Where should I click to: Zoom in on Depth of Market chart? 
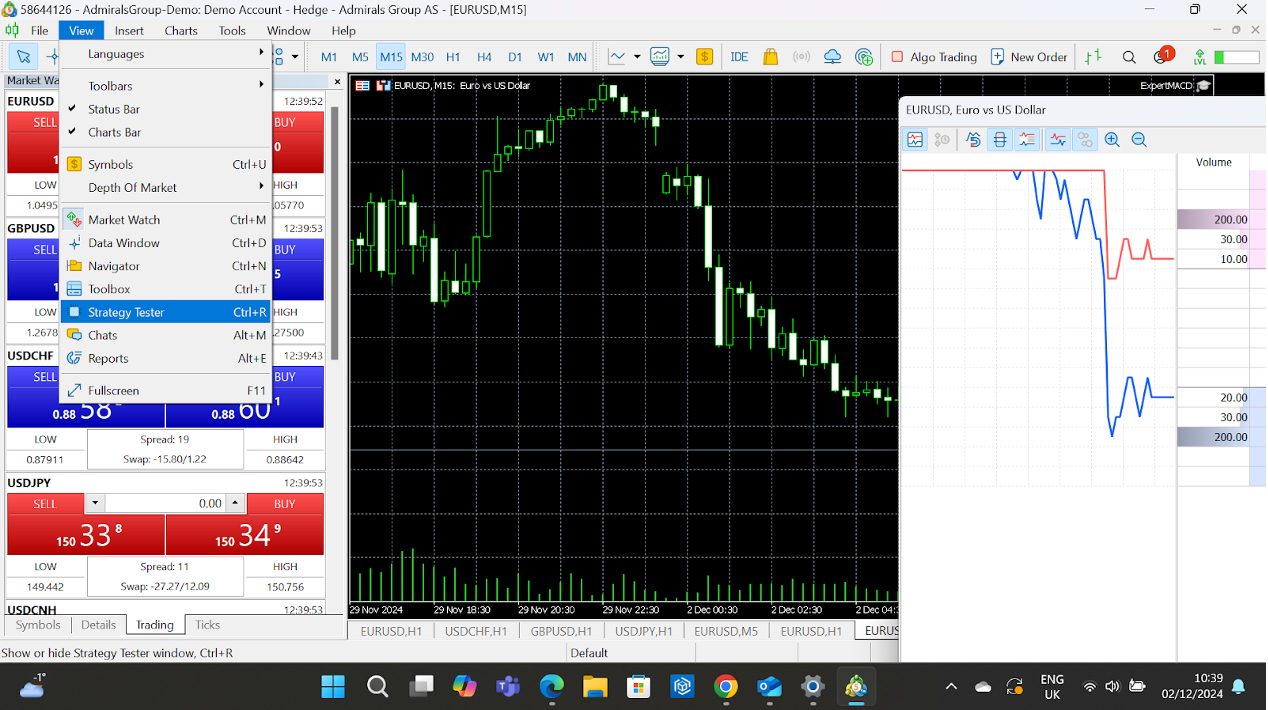coord(1112,140)
